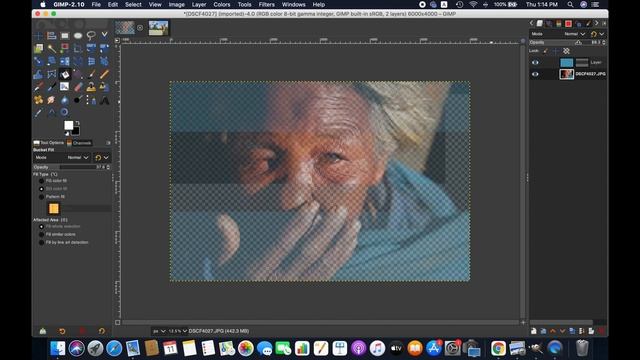Image resolution: width=640 pixels, height=360 pixels.
Task: Open zoom level dropdown in status bar
Action: click(x=177, y=331)
